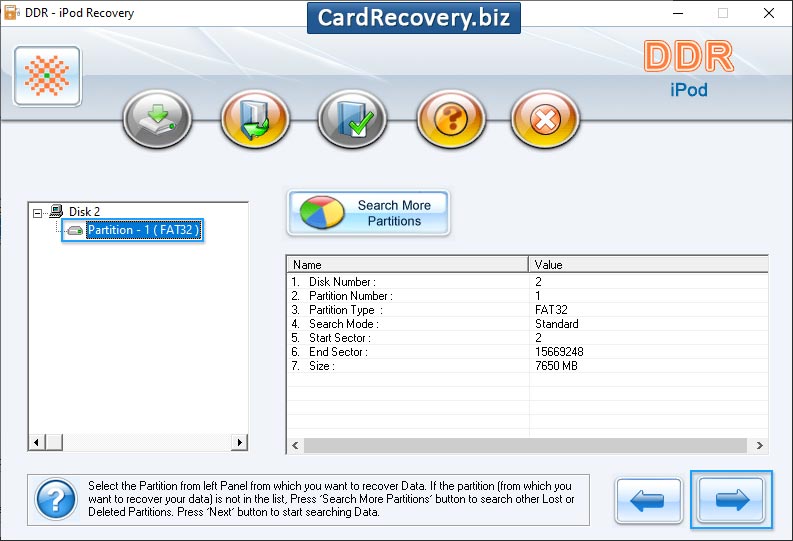Click left arrow of tree panel scrollbar
The width and height of the screenshot is (793, 541).
pos(36,442)
